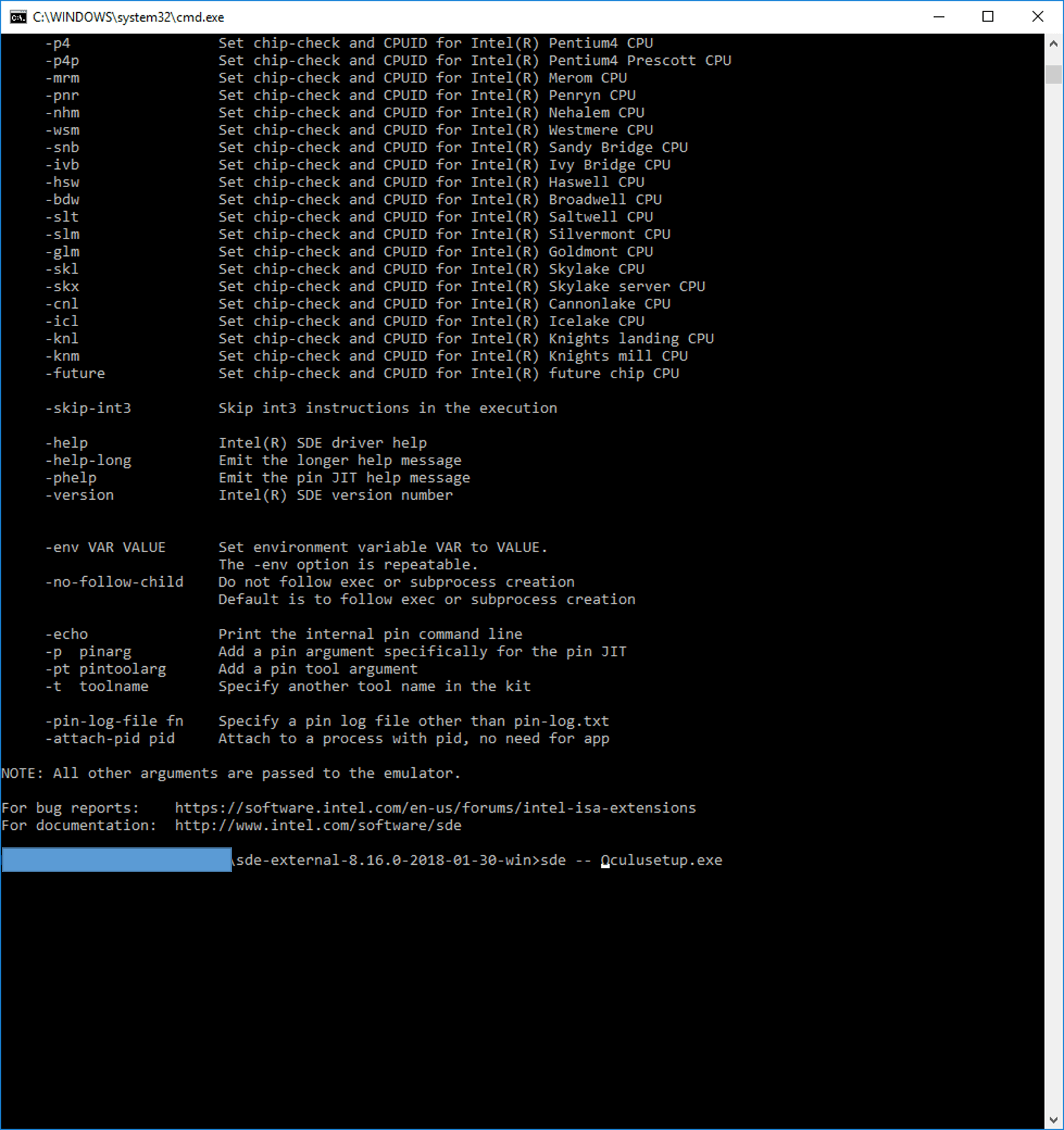Click the -t toolname option text
This screenshot has height=1130, width=1064.
[97, 686]
